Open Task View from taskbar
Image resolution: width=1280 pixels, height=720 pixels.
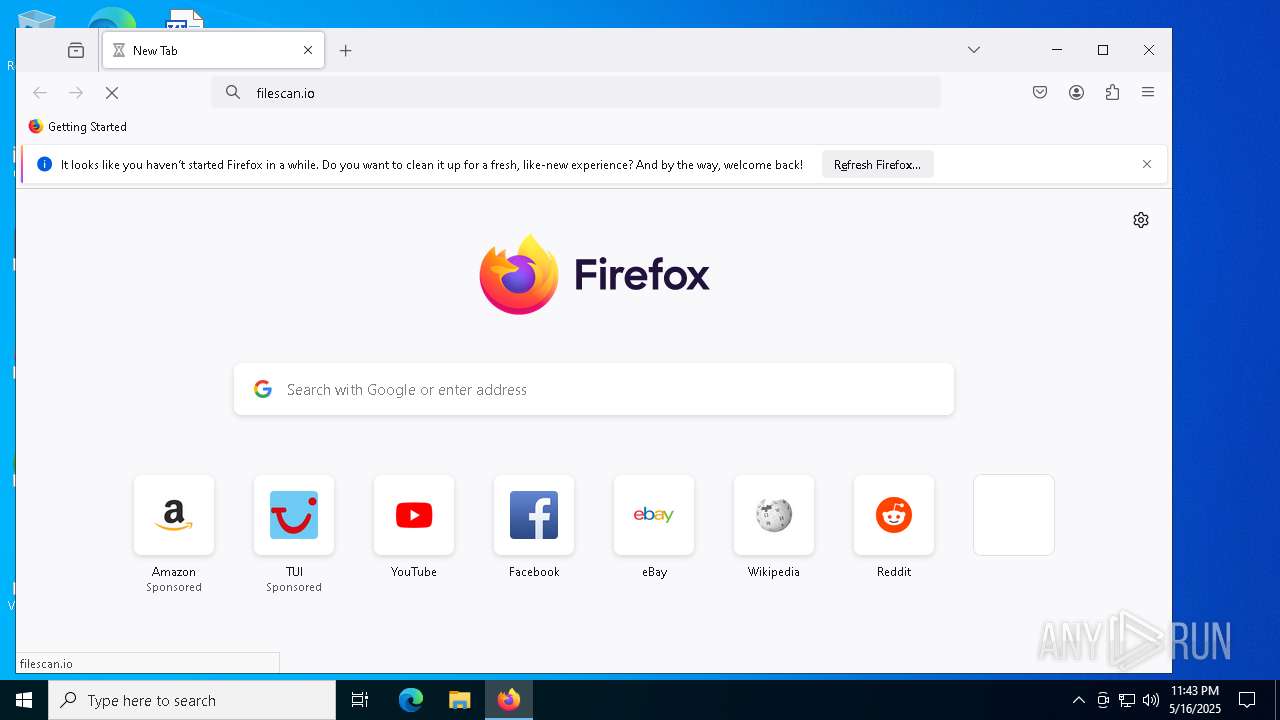360,700
